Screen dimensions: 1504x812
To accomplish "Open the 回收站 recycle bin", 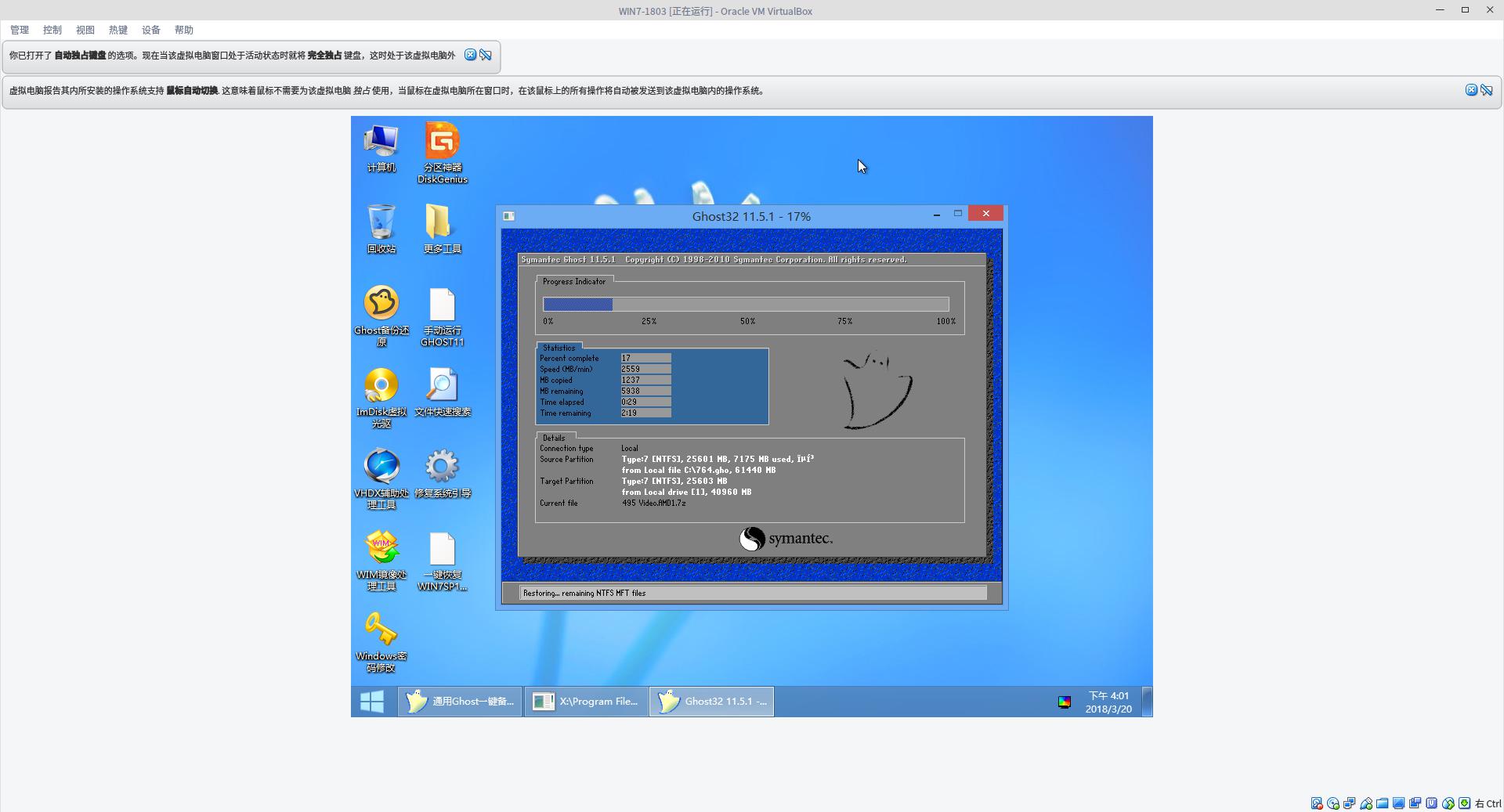I will 381,223.
